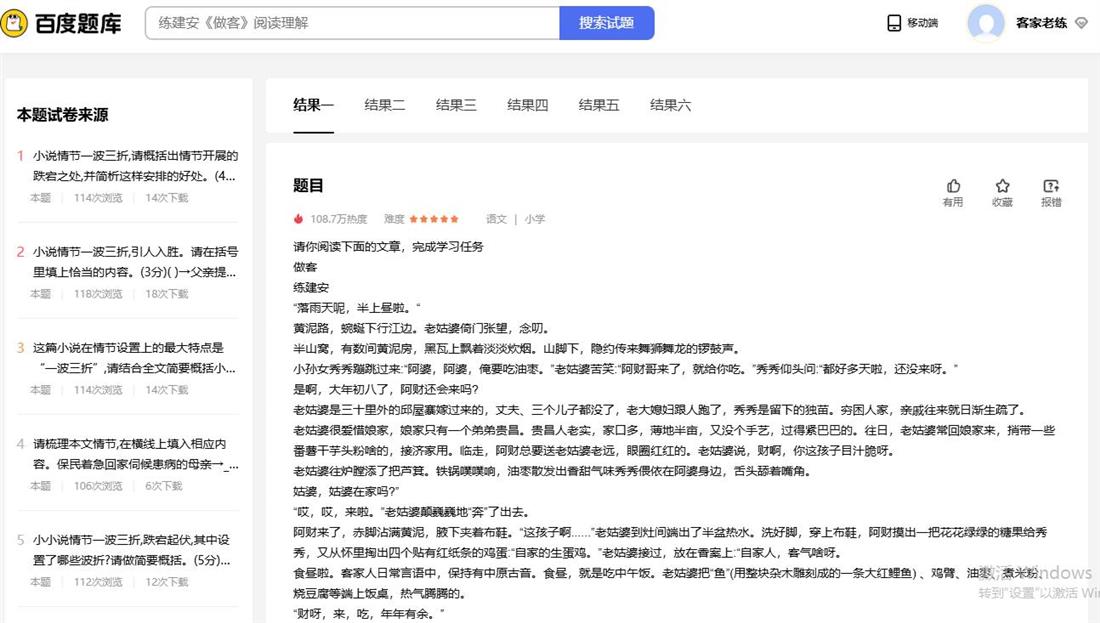Switch to the 结果二 tab
Viewport: 1100px width, 623px height.
[x=384, y=105]
